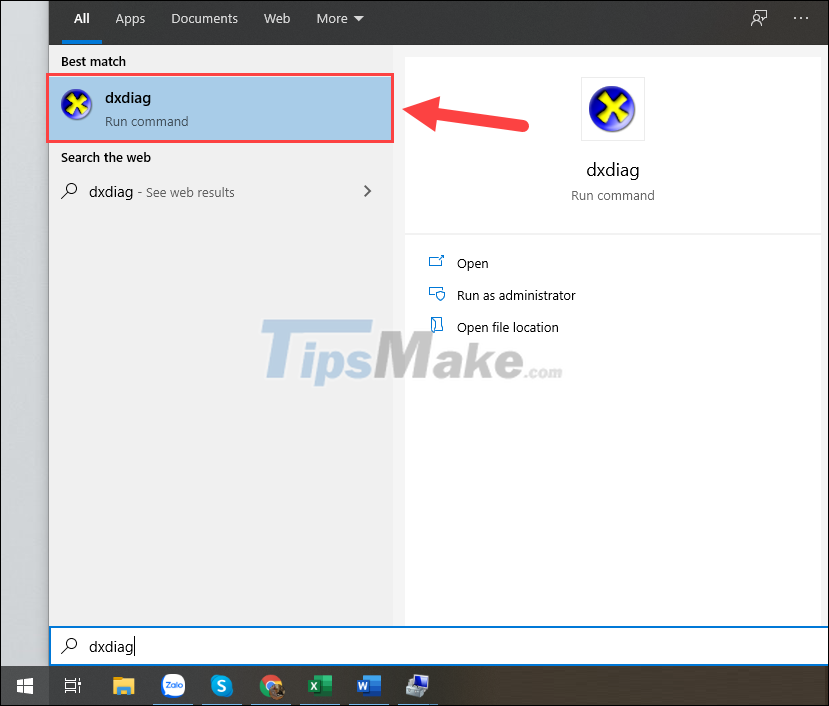Open the sign-in options person icon
Viewport: 829px width, 706px height.
point(759,18)
